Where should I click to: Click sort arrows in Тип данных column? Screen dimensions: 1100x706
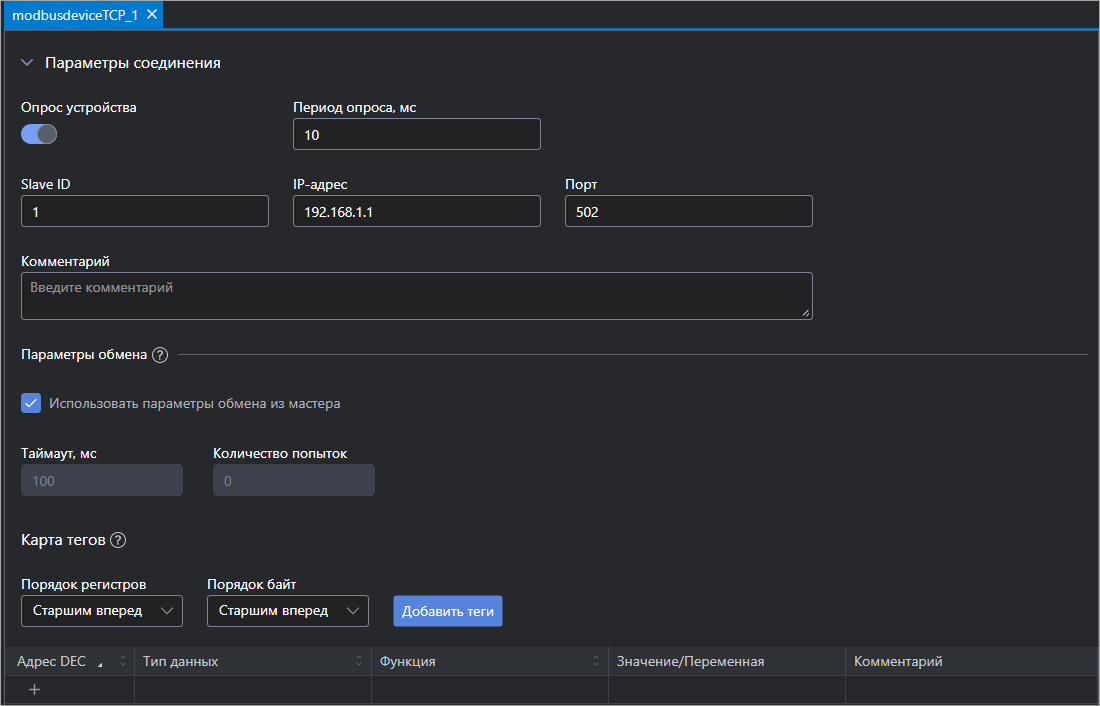pos(358,661)
